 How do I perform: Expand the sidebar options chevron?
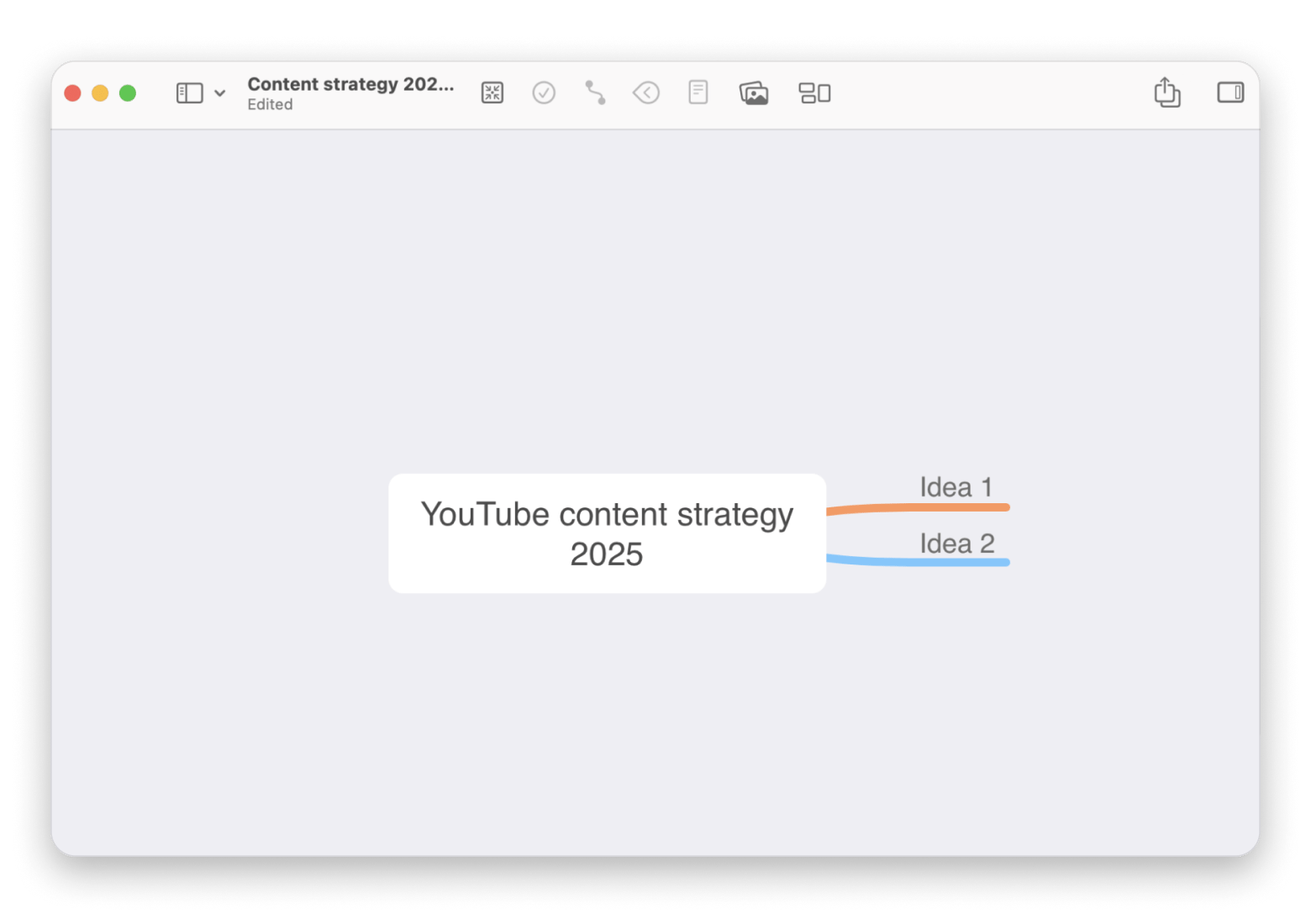[220, 93]
